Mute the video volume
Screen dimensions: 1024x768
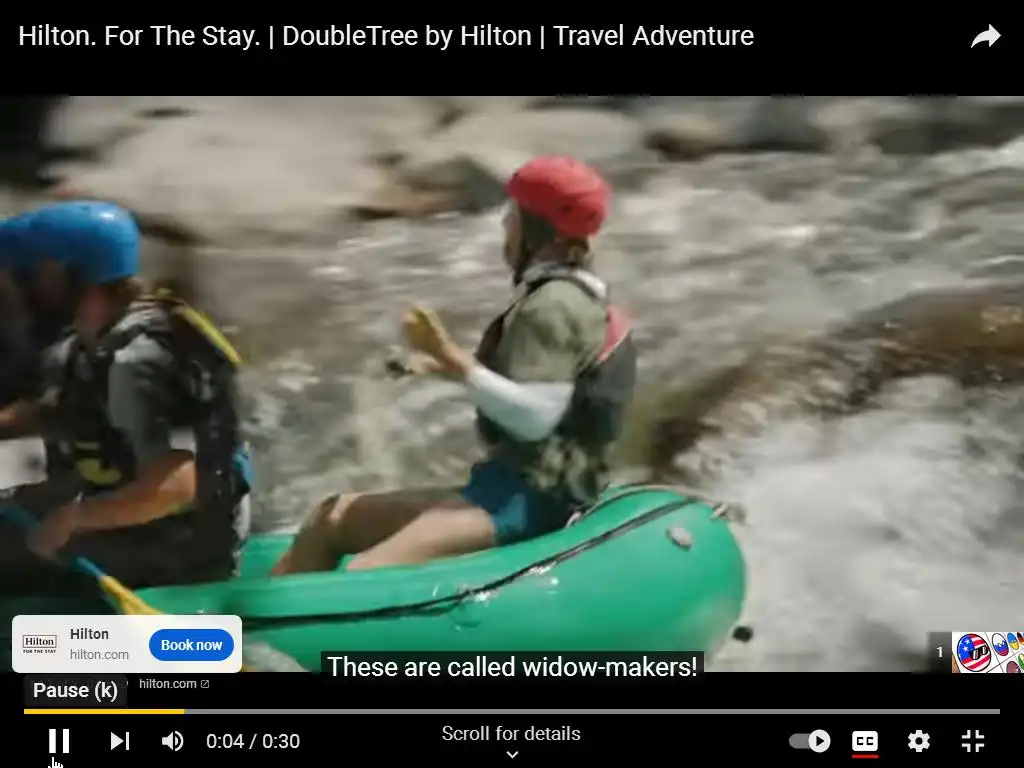[x=172, y=741]
